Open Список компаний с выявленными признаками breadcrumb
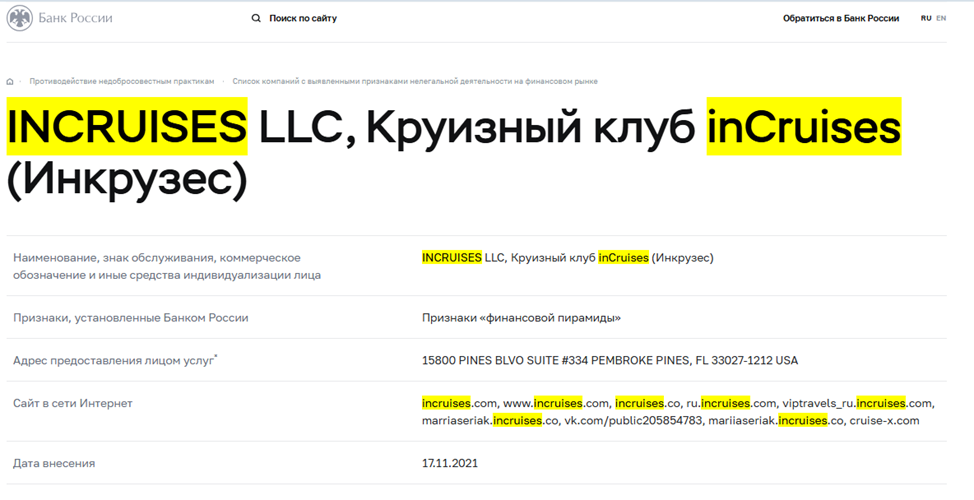Image resolution: width=974 pixels, height=500 pixels. (415, 81)
